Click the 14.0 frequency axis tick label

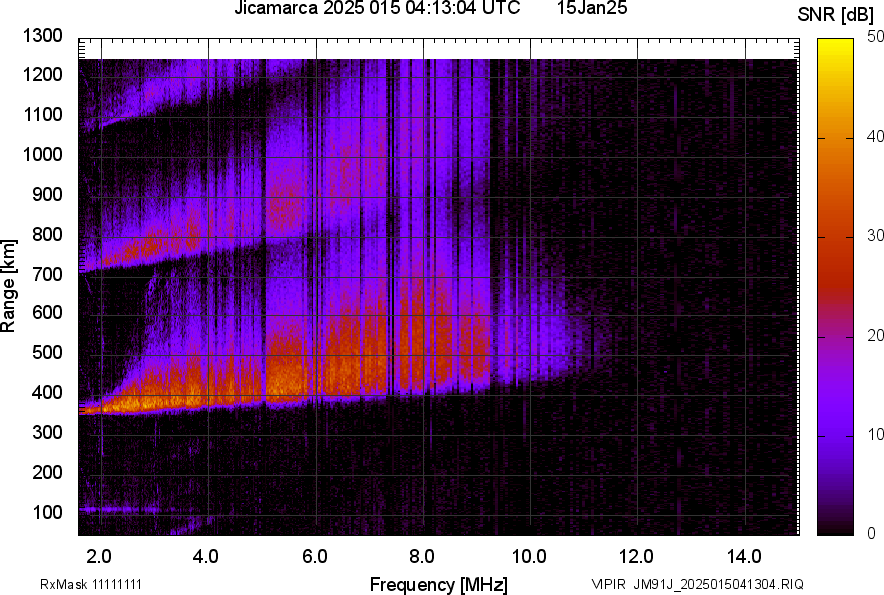744,556
